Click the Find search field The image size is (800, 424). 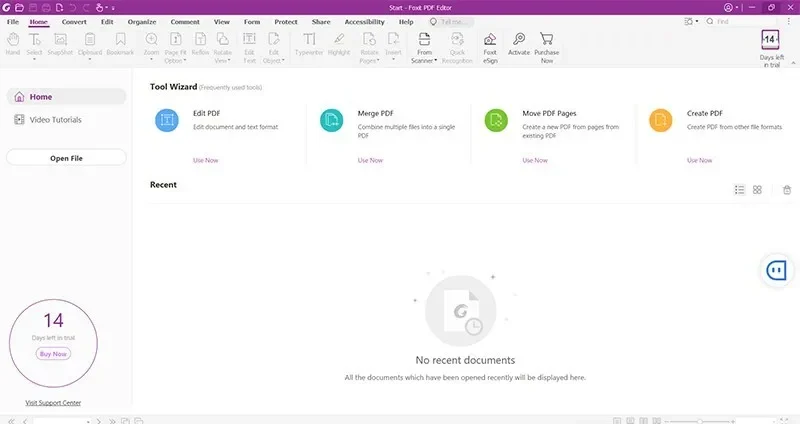click(740, 21)
